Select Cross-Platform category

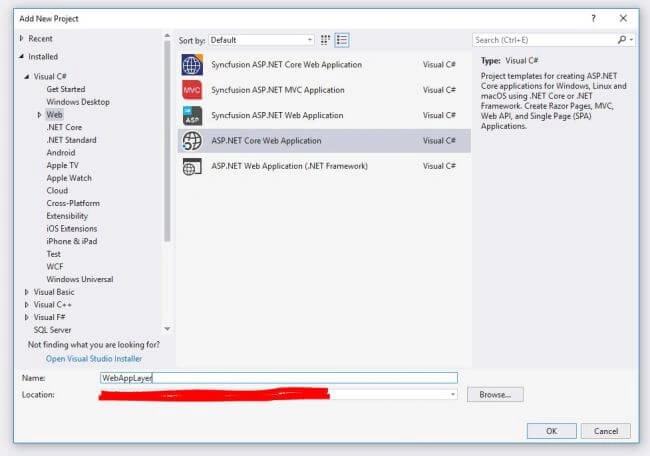pos(73,204)
